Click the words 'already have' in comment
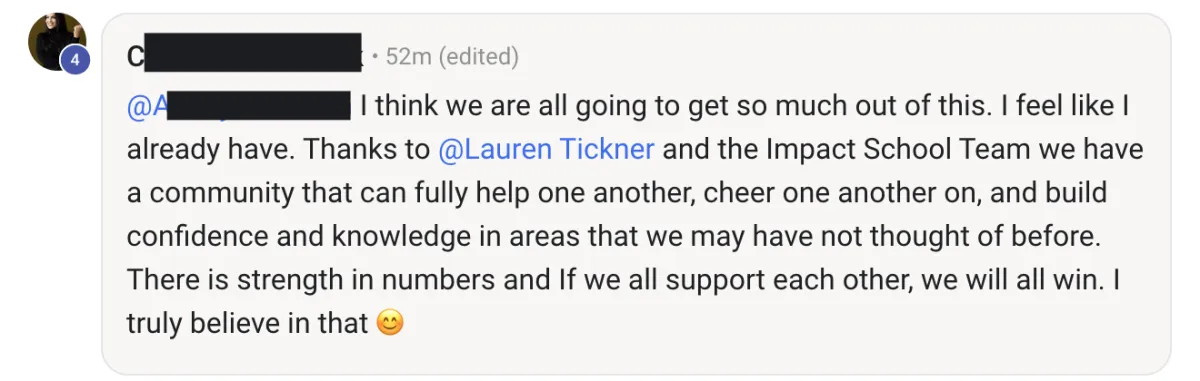This screenshot has width=1200, height=381. [x=207, y=150]
